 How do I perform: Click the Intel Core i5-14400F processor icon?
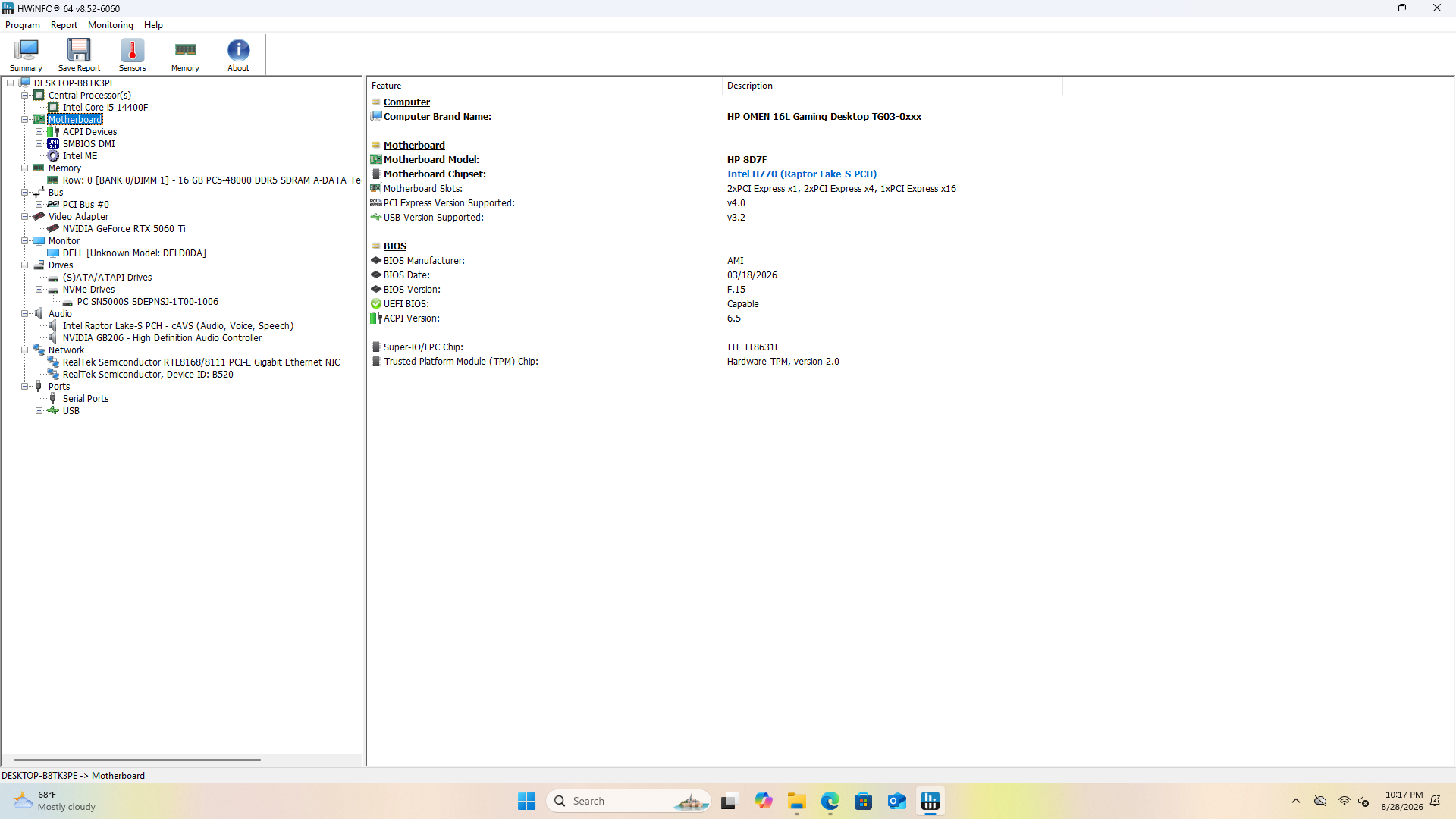pyautogui.click(x=53, y=108)
